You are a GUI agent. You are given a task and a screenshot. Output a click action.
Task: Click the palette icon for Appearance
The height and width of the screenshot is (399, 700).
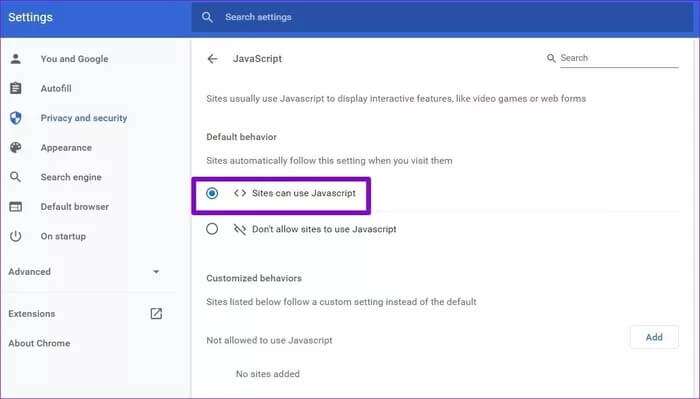(16, 147)
